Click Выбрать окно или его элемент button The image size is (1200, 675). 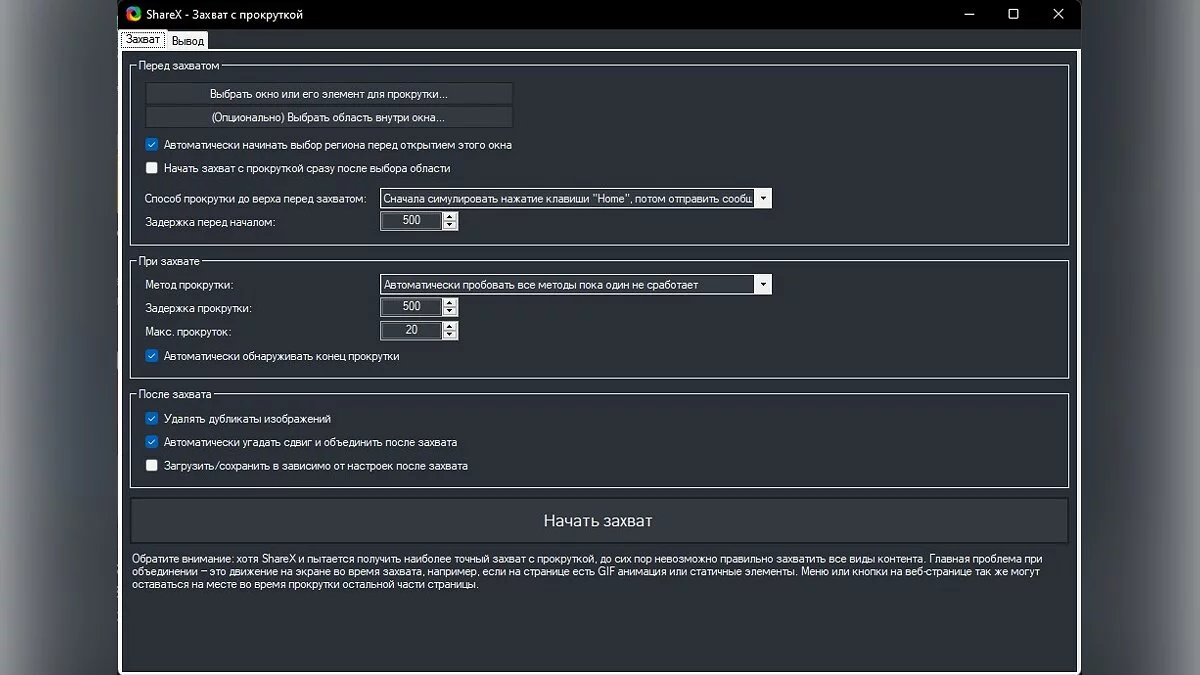pyautogui.click(x=329, y=94)
